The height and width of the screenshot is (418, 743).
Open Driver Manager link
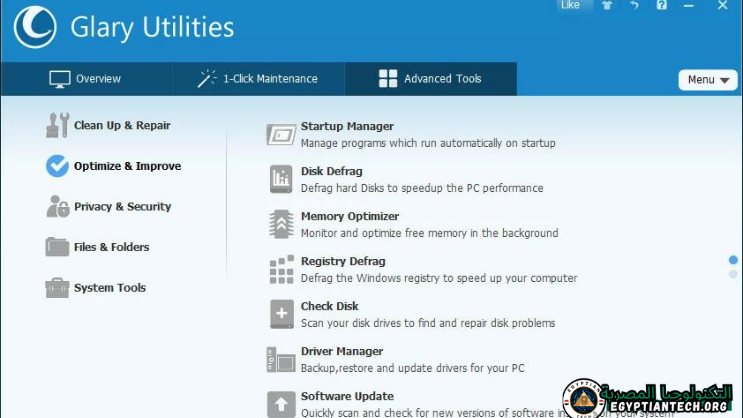tap(342, 351)
